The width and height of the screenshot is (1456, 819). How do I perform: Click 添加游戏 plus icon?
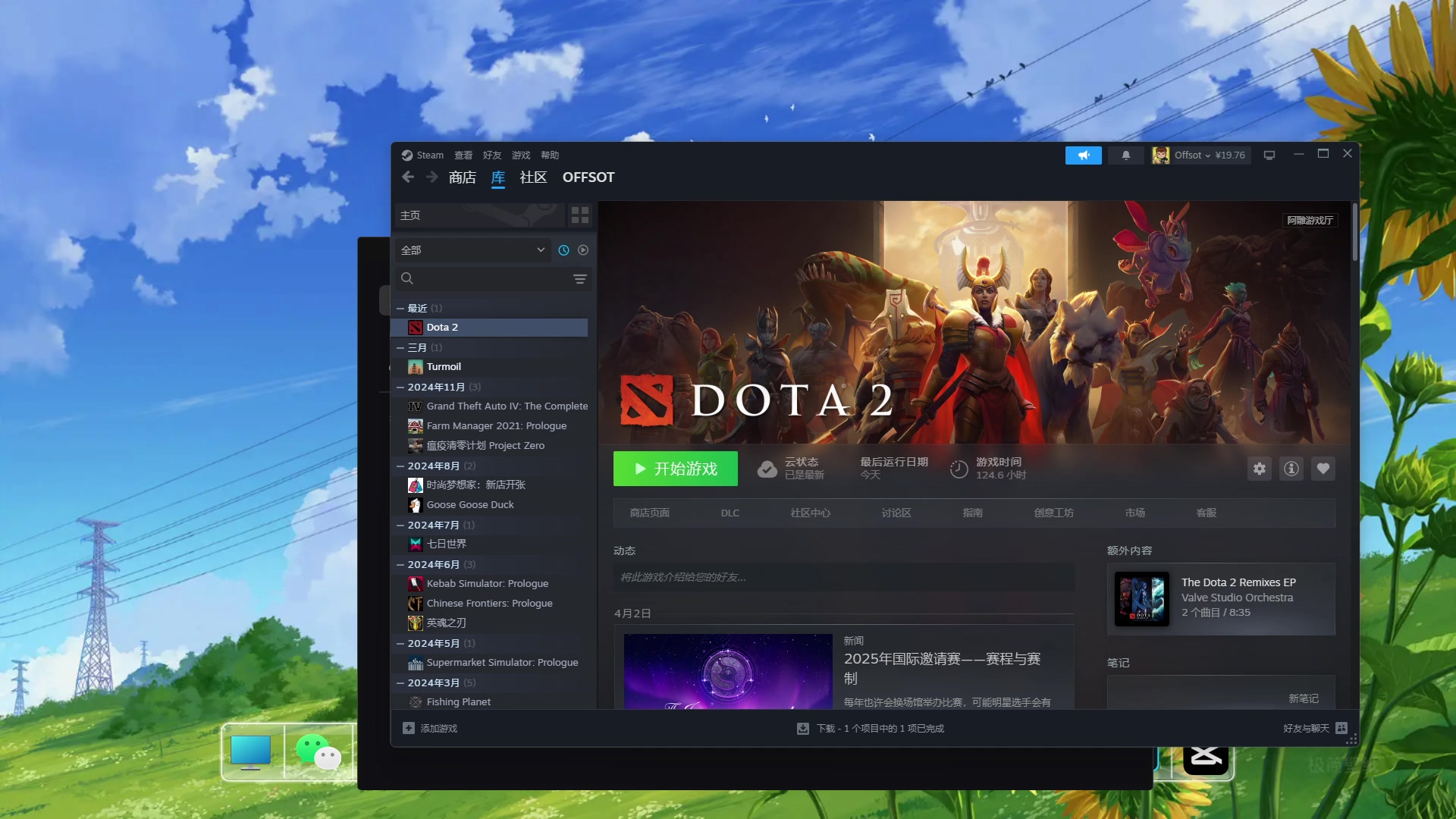409,729
